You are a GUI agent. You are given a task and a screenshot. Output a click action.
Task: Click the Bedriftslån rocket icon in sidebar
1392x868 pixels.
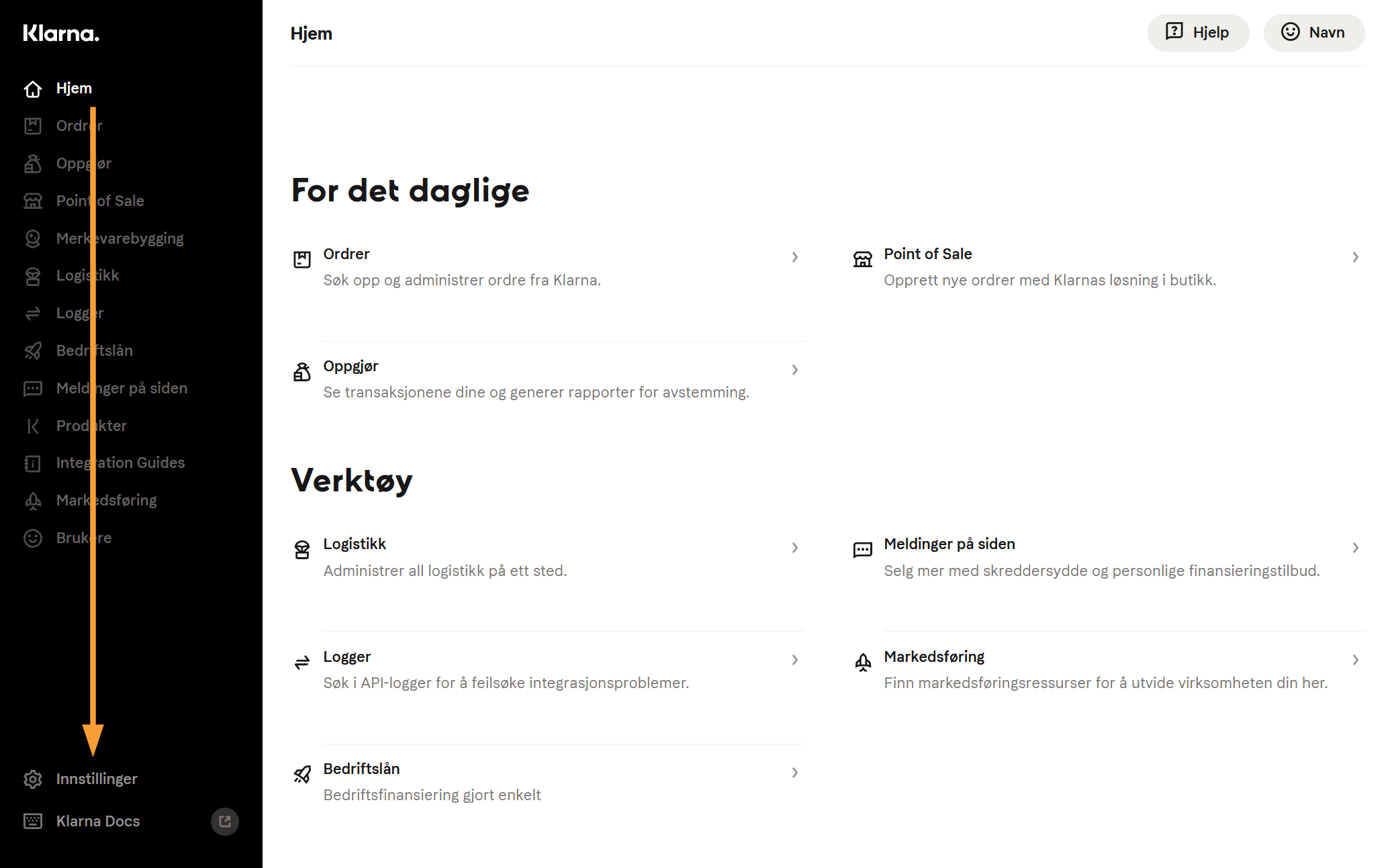(33, 350)
